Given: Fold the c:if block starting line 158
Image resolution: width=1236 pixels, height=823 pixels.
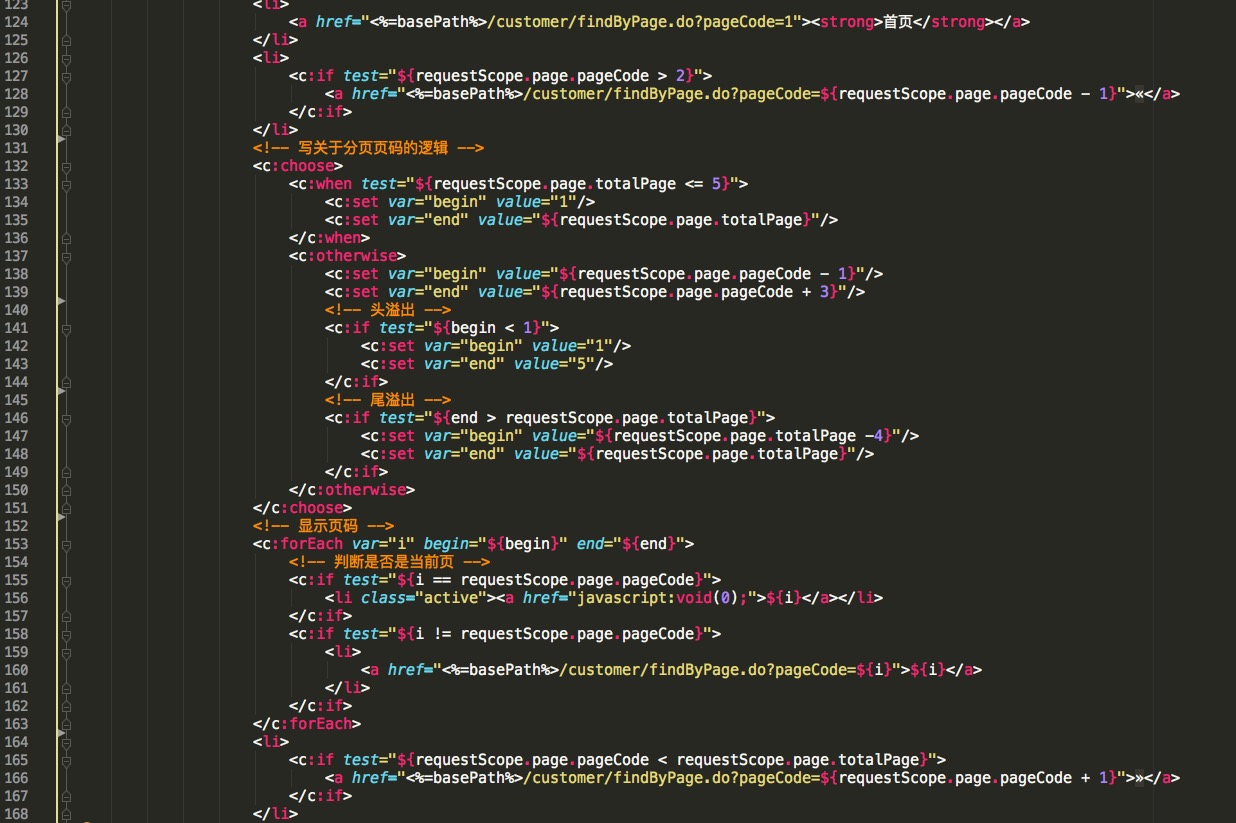Looking at the screenshot, I should (66, 634).
